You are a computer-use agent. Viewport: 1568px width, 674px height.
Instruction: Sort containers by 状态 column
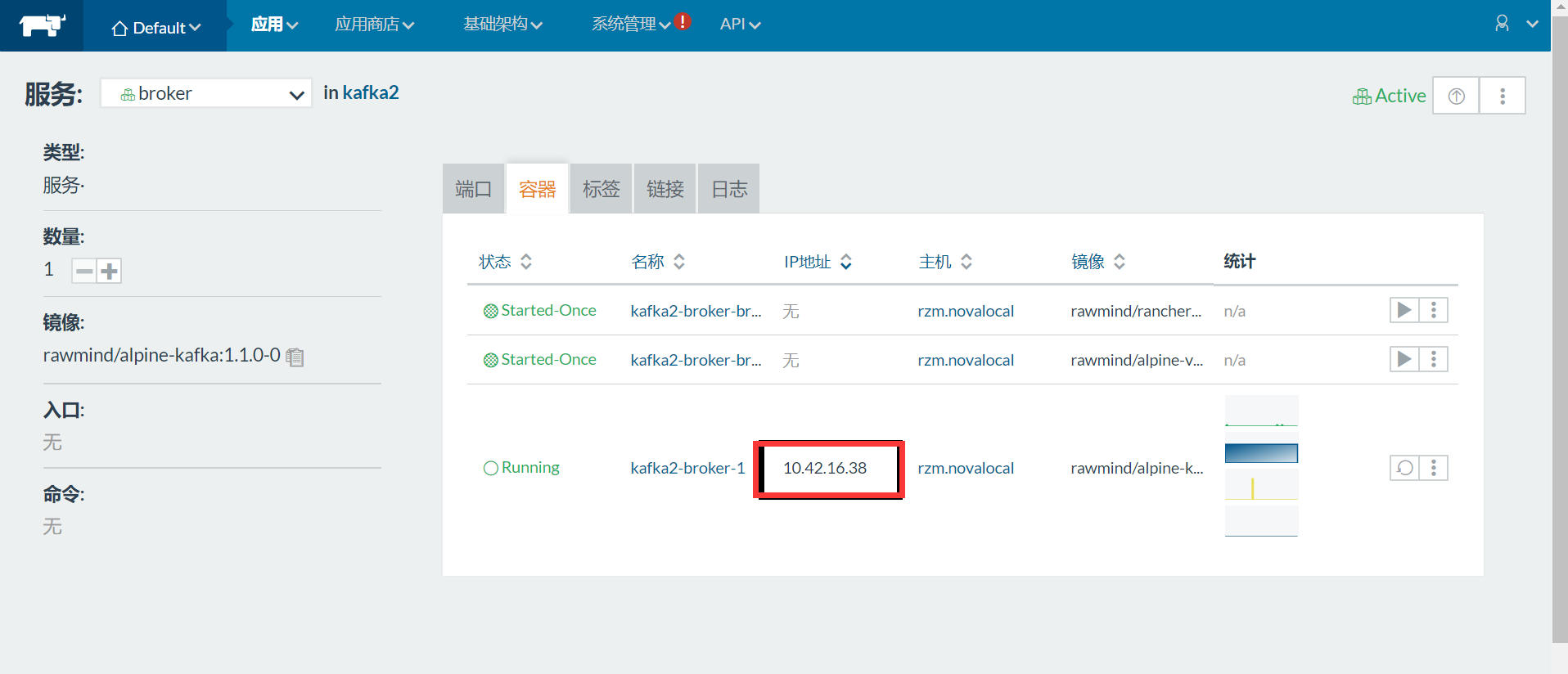(505, 262)
